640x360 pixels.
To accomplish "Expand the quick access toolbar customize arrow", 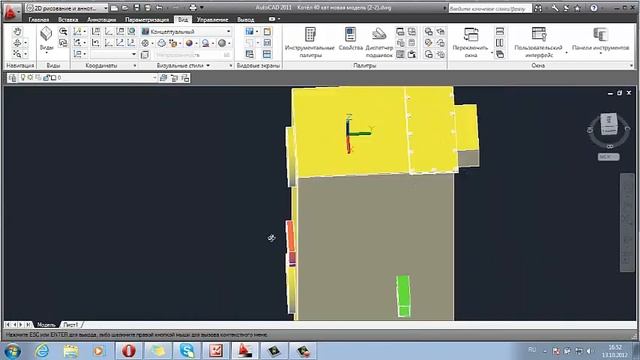I will [202, 8].
